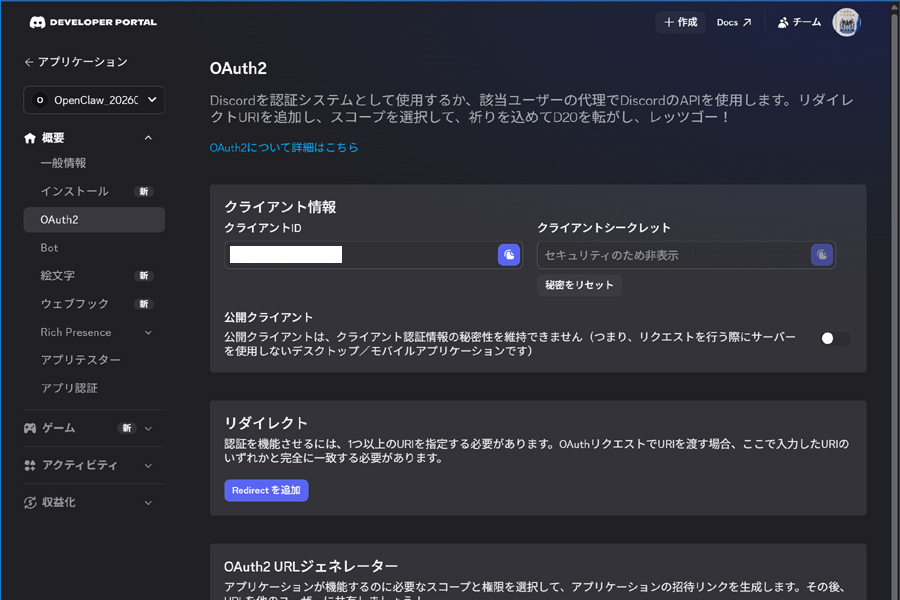Enable the 公開クライアント toggle switch

pos(833,339)
